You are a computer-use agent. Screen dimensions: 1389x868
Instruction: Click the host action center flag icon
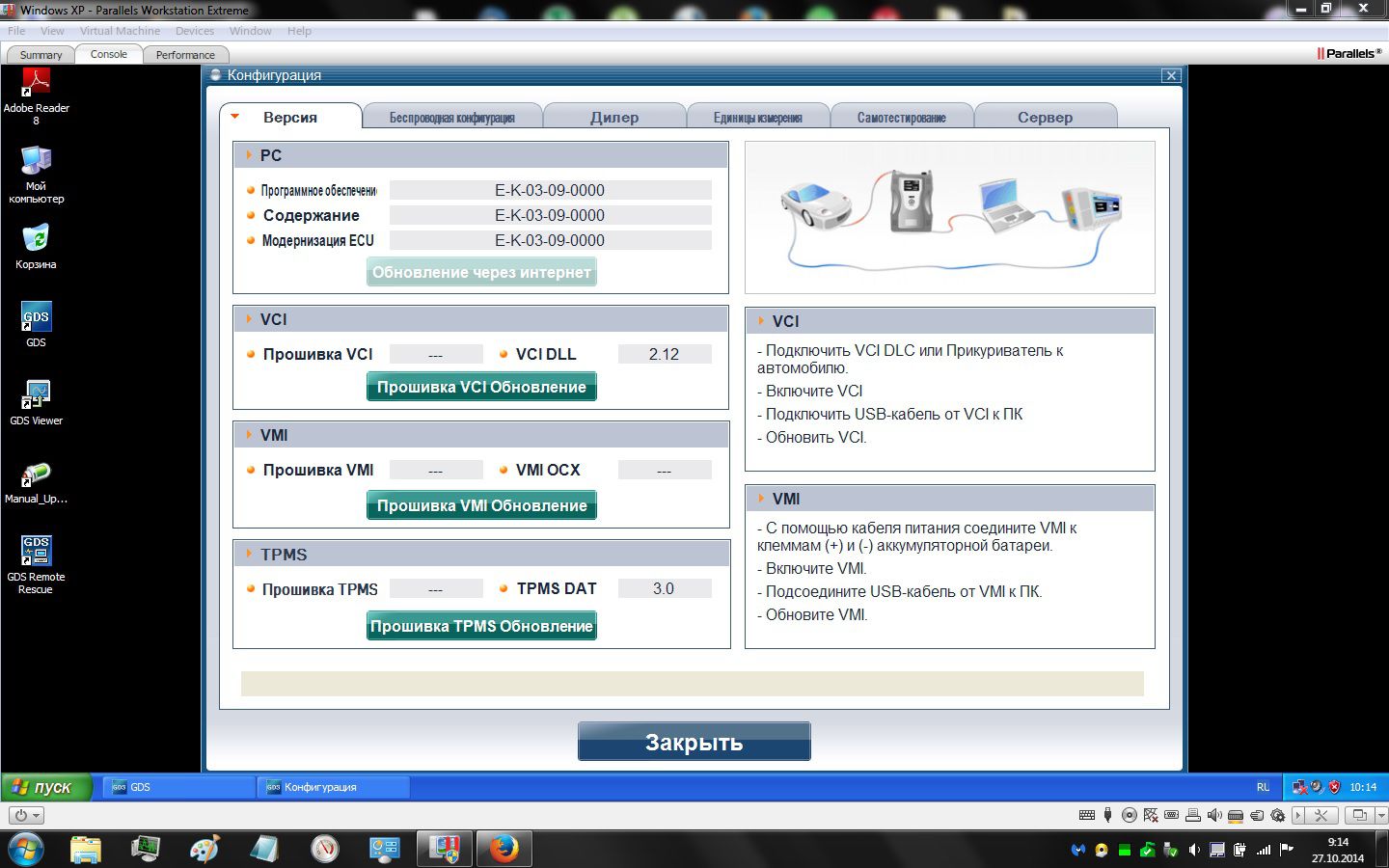(x=1287, y=850)
